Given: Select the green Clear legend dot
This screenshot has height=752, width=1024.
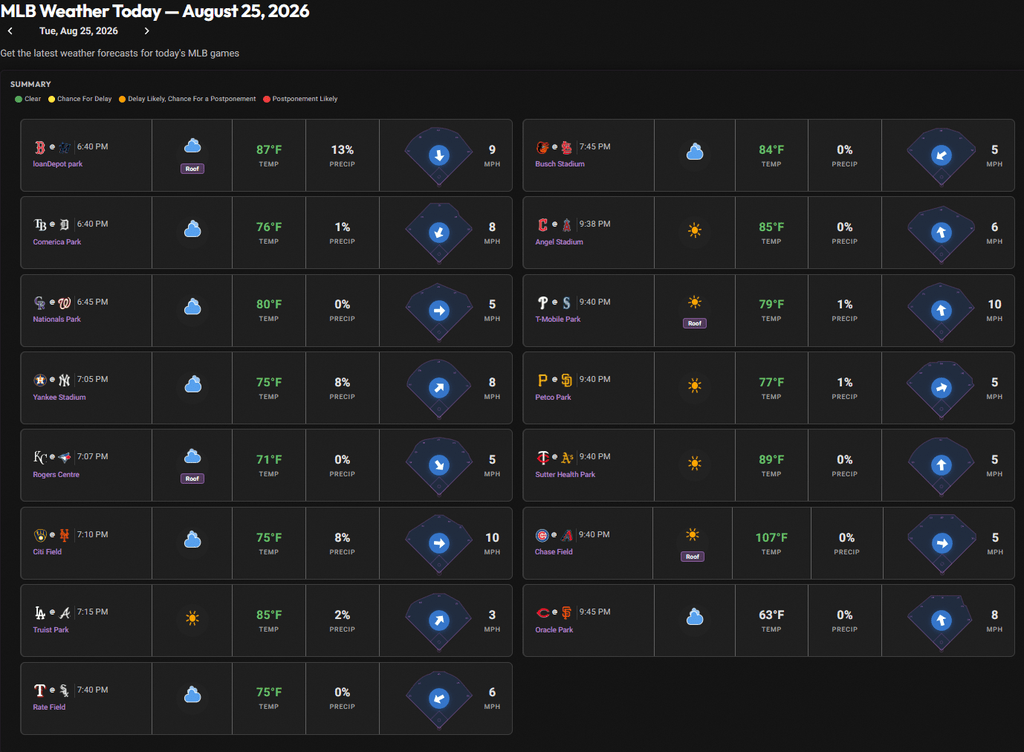Looking at the screenshot, I should pos(18,99).
